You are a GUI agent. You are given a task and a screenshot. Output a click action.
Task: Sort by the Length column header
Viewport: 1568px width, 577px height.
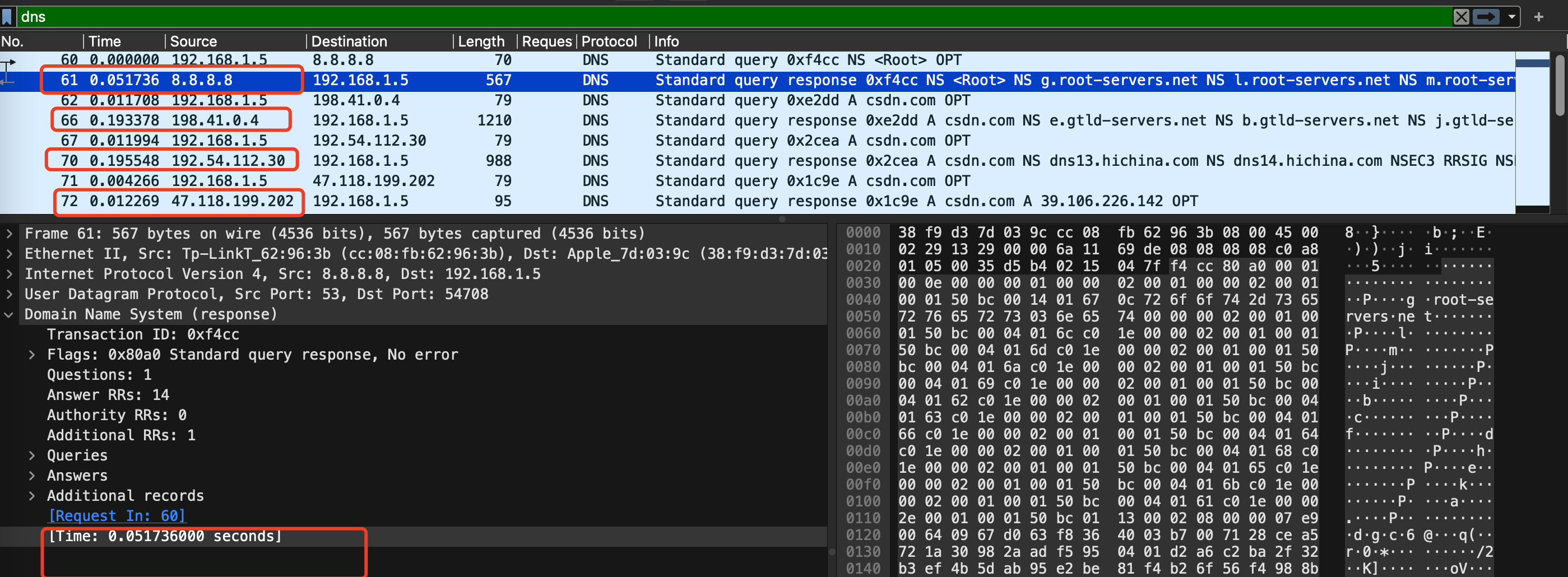click(x=485, y=41)
